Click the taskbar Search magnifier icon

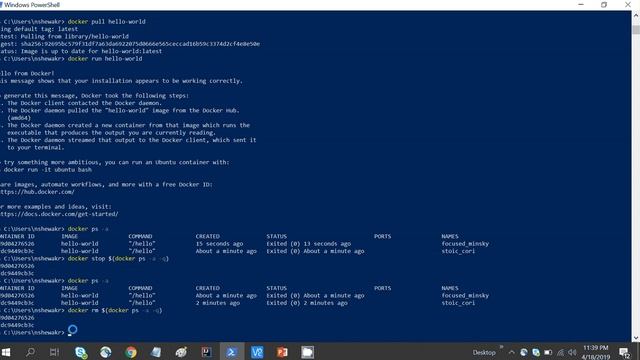click(x=30, y=352)
